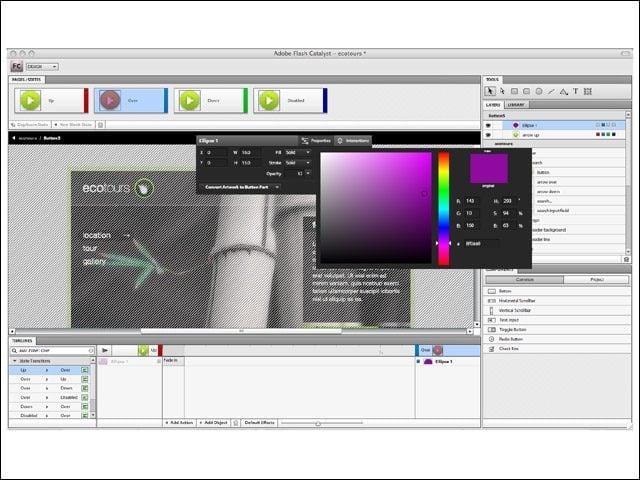Switch to the Library tab

click(x=516, y=105)
